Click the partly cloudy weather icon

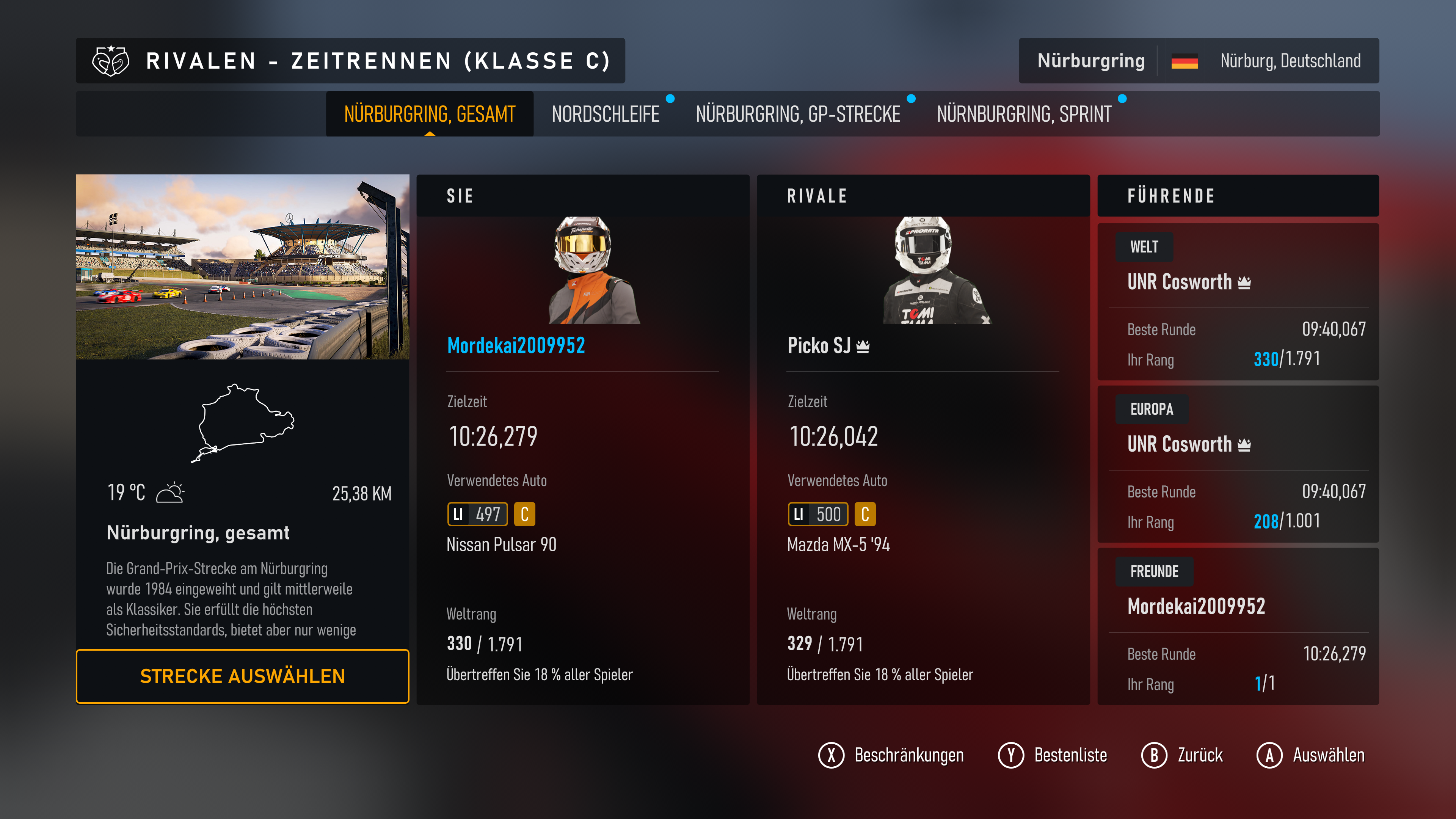pos(170,492)
